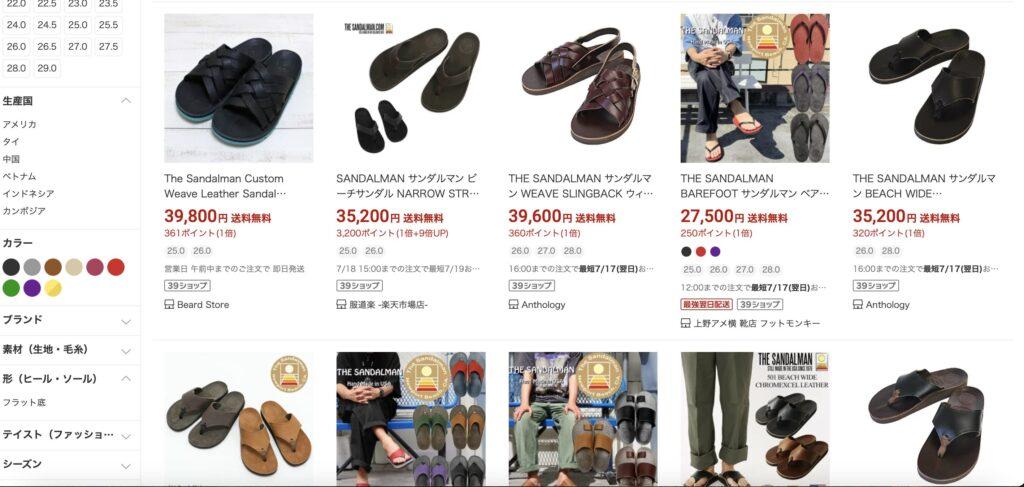Screen dimensions: 1024x487
Task: Collapse the 生産国 filter section
Action: pos(126,101)
